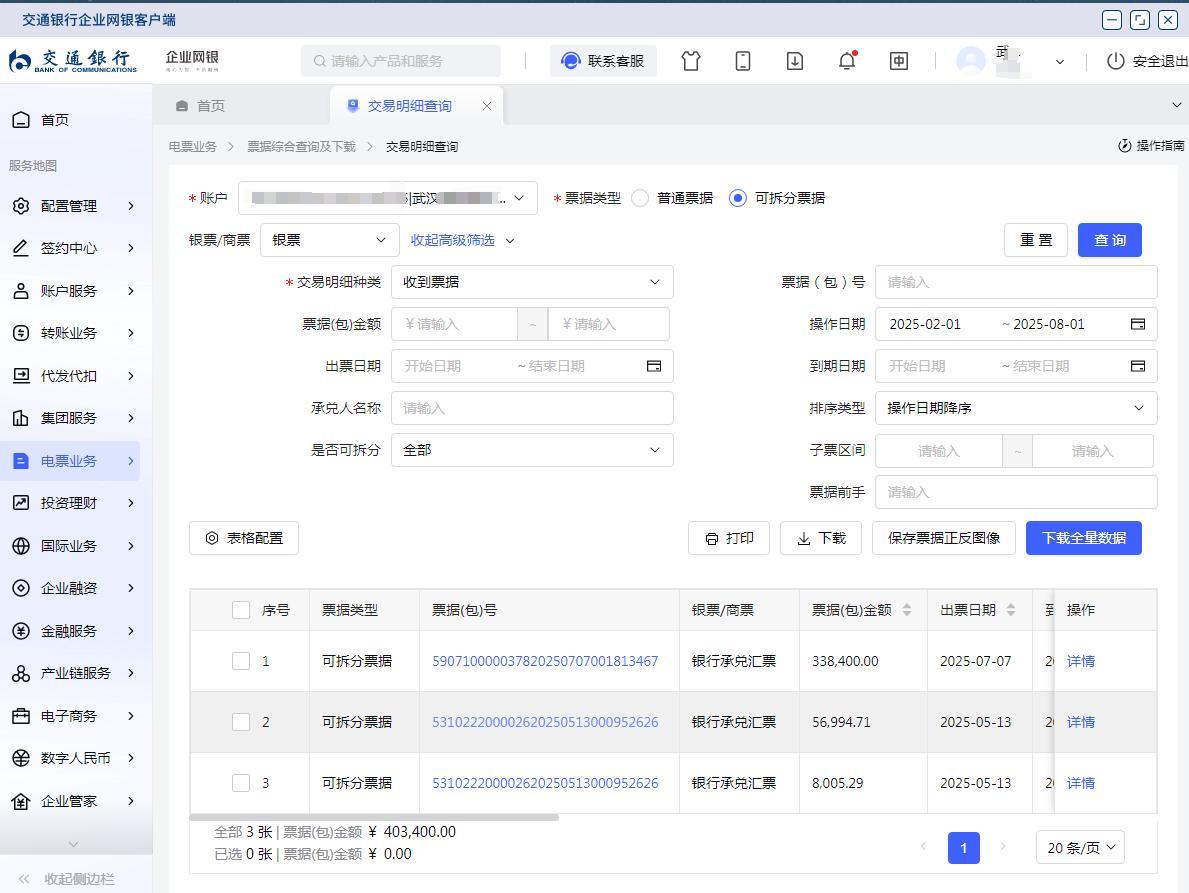
Task: Open the skin theme shirt icon
Action: [x=691, y=61]
